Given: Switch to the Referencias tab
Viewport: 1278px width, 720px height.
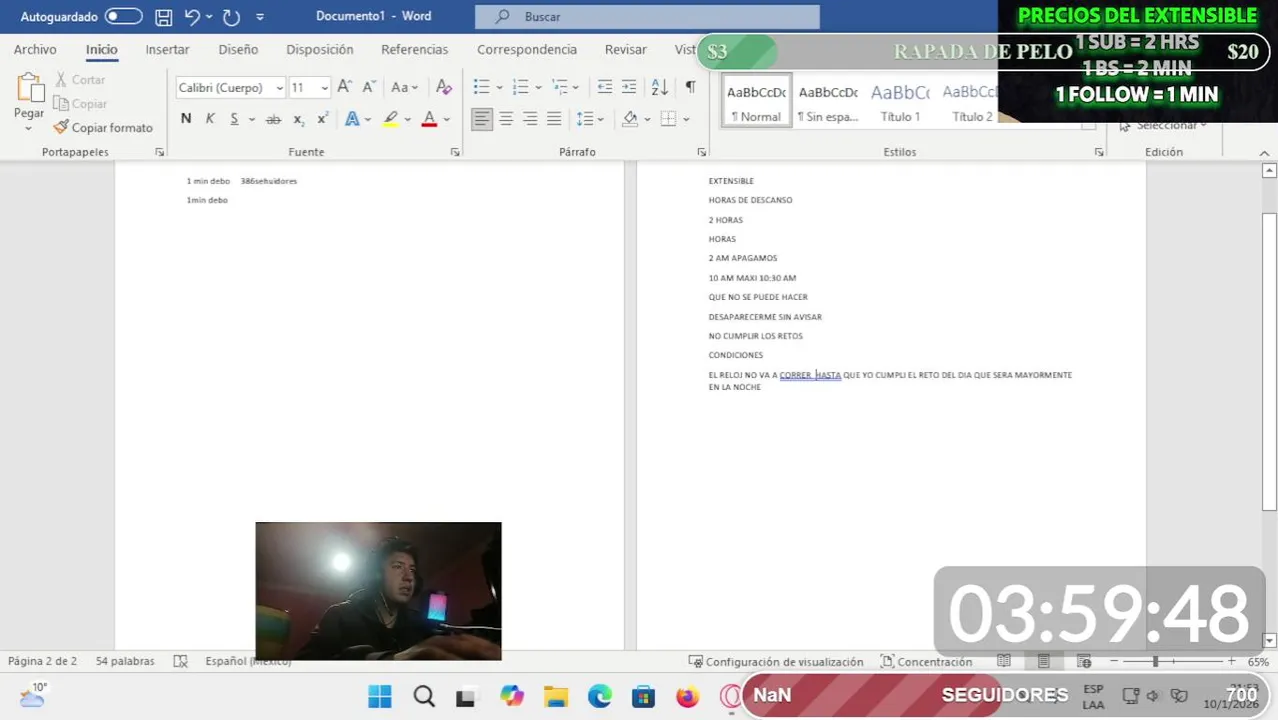Looking at the screenshot, I should pos(414,49).
